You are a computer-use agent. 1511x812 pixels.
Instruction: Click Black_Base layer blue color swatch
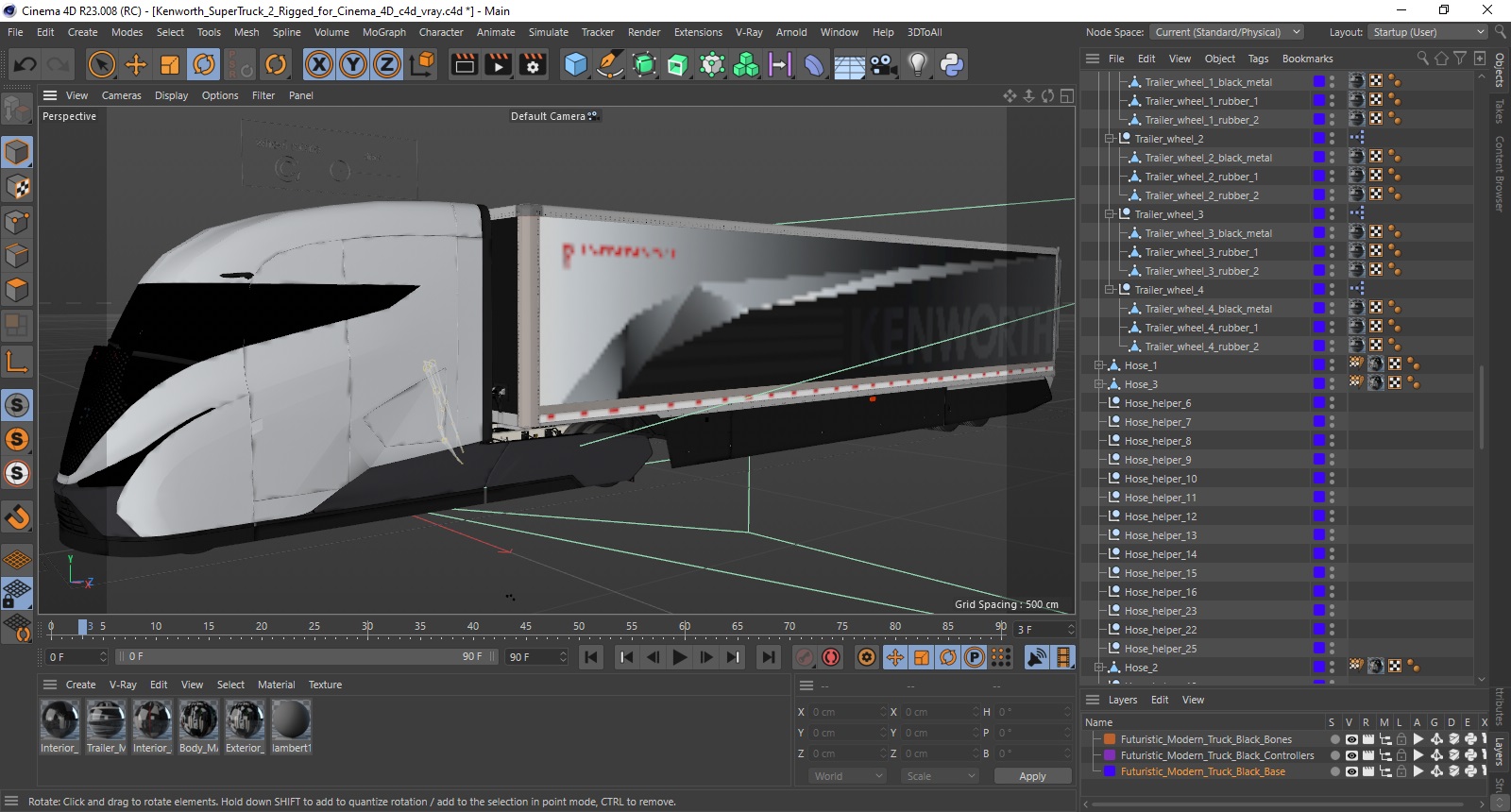coord(1110,771)
